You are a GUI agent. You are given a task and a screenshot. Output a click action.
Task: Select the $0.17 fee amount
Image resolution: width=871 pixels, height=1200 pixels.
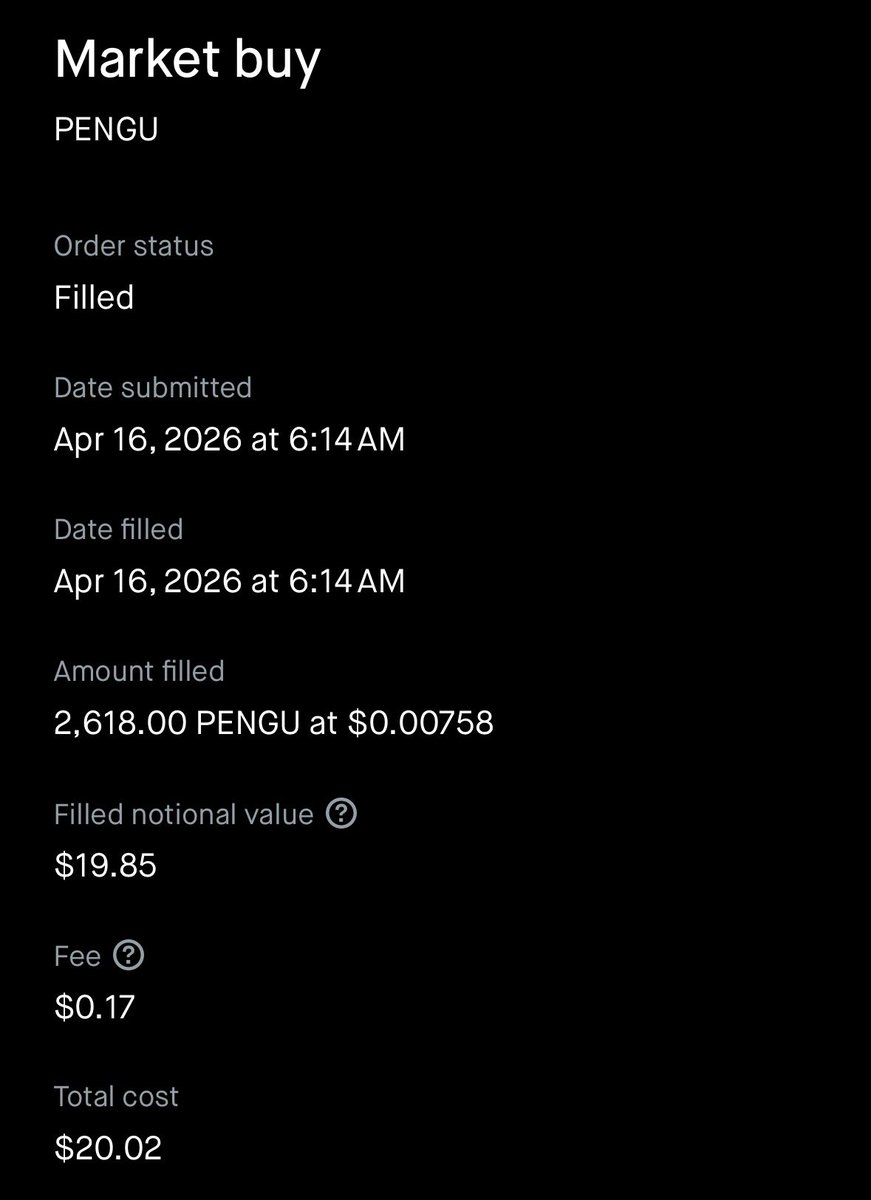point(94,1006)
